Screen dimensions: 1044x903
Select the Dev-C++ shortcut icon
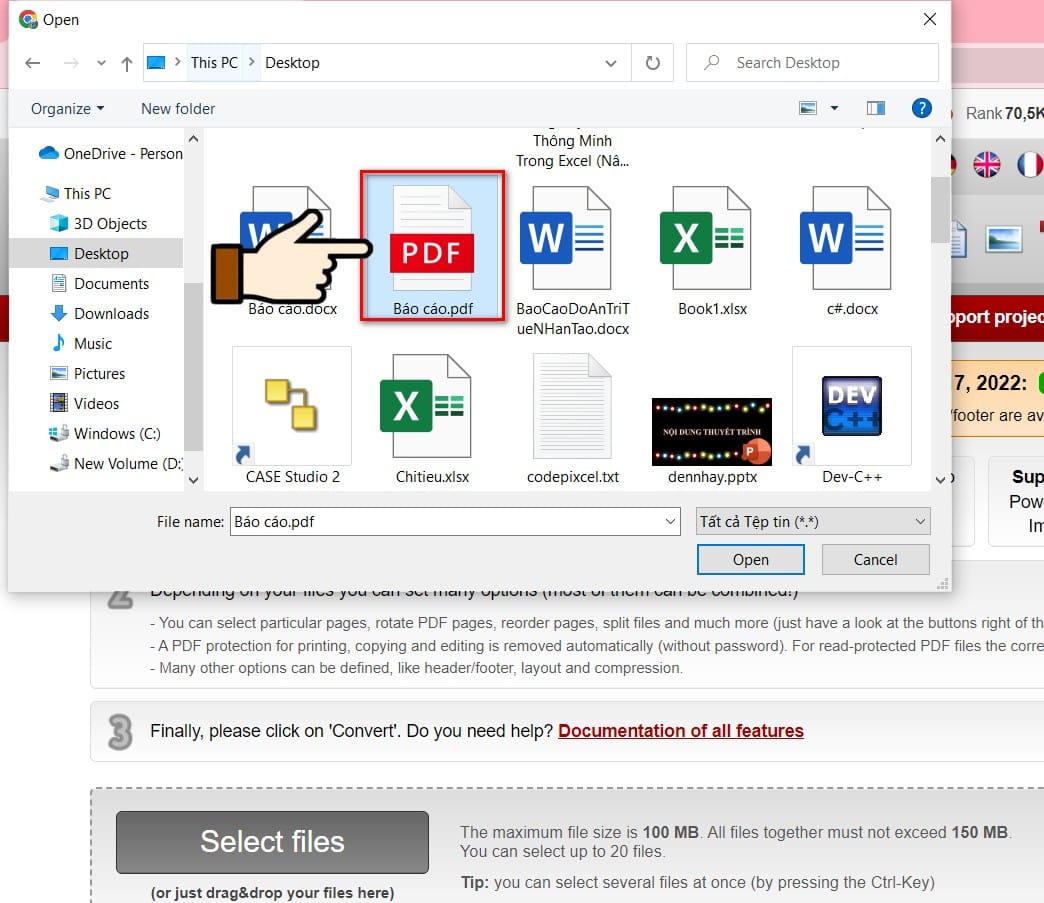852,406
